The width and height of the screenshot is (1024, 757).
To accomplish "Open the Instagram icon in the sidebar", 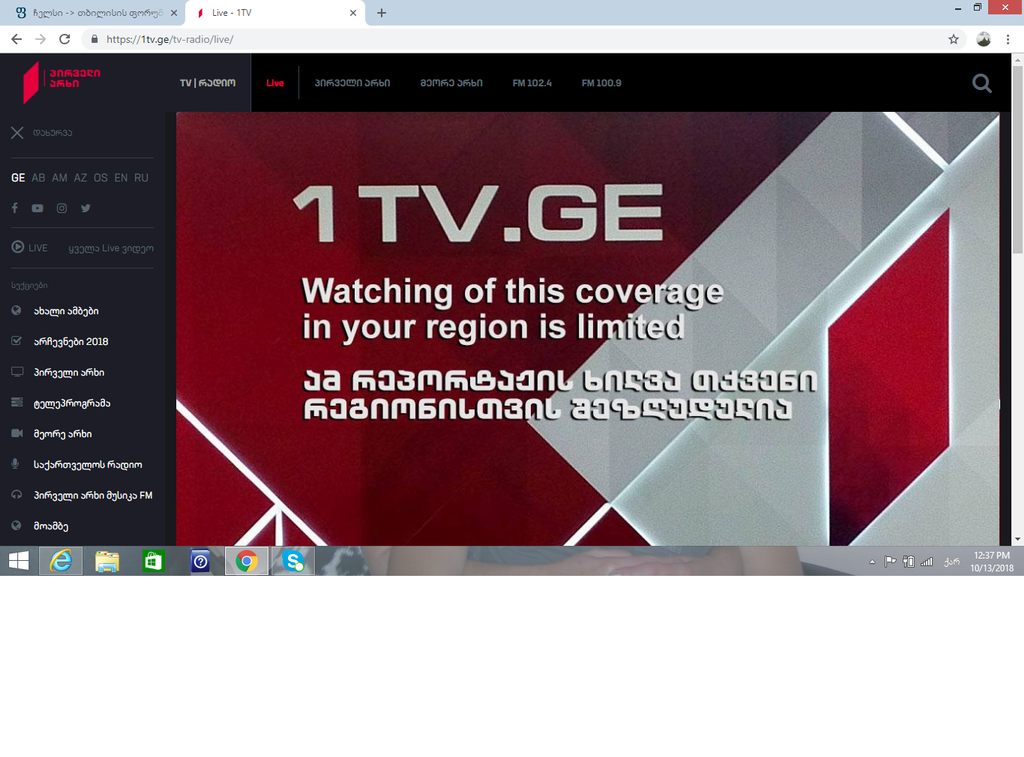I will tap(61, 208).
